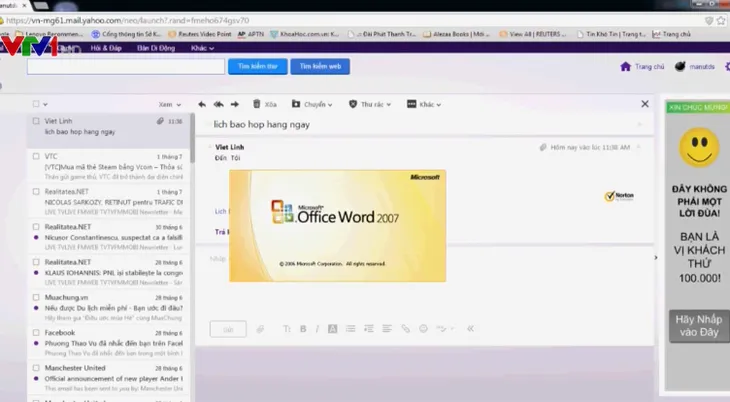Close the opened message with X
730x402 pixels.
[645, 104]
